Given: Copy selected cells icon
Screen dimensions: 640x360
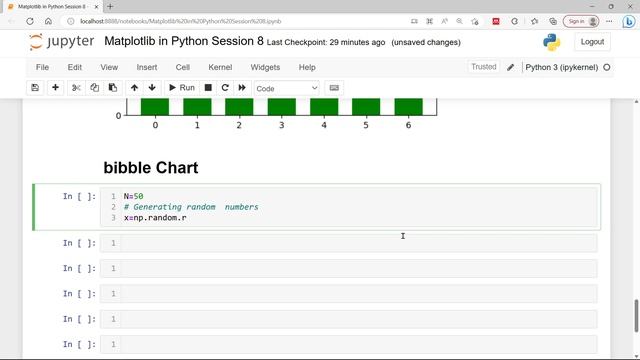Looking at the screenshot, I should pos(94,88).
